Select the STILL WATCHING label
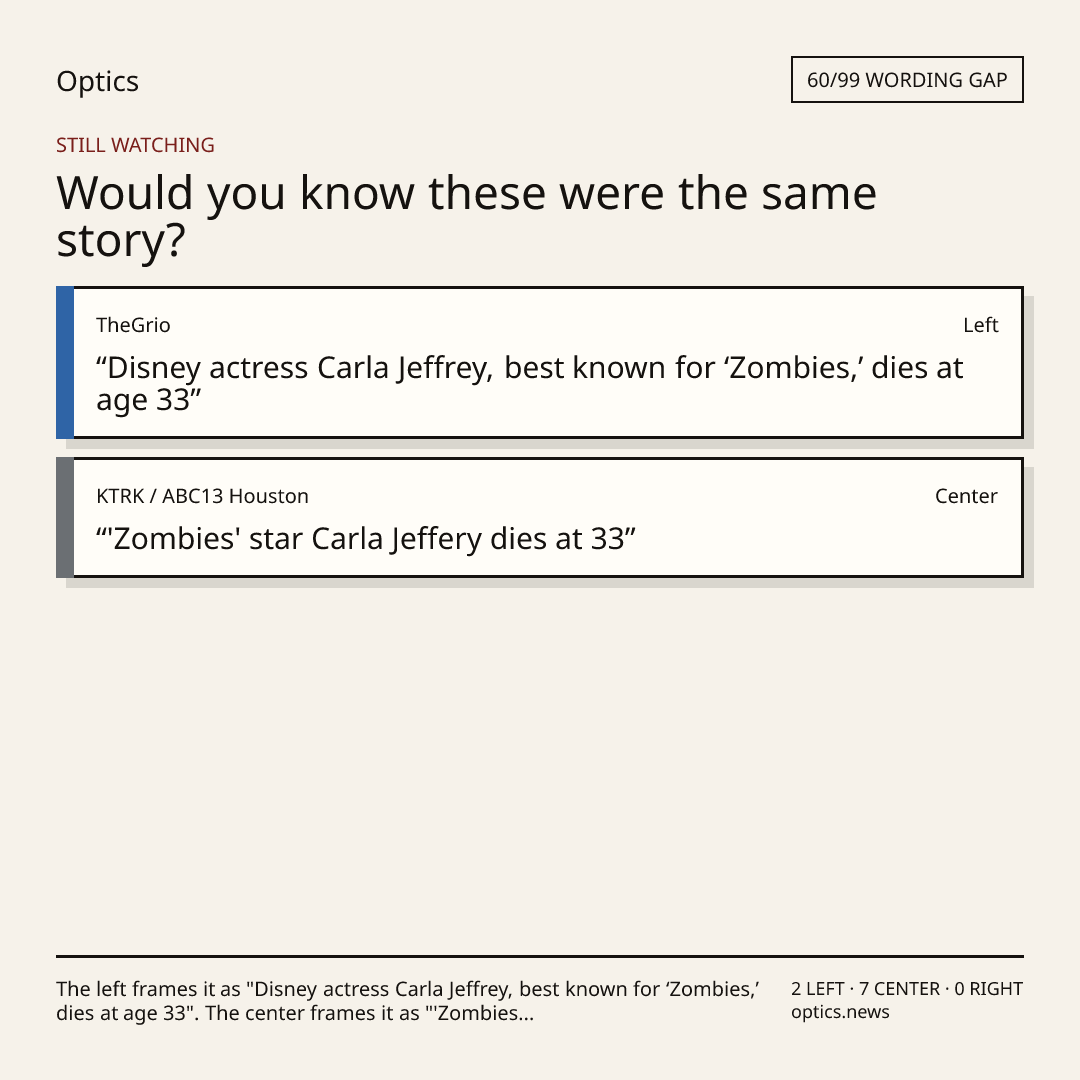1080x1080 pixels. pyautogui.click(x=135, y=145)
